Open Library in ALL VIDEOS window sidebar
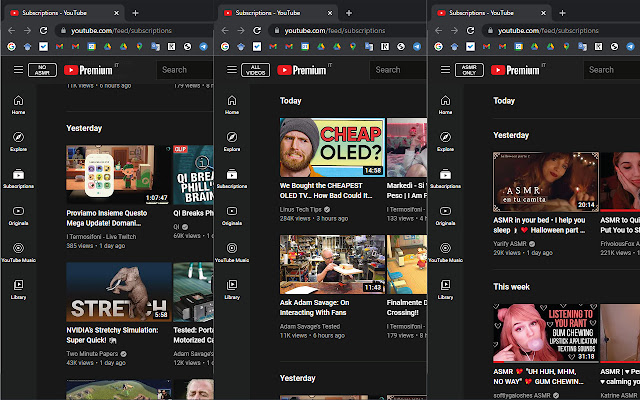The height and width of the screenshot is (400, 640). coord(232,289)
